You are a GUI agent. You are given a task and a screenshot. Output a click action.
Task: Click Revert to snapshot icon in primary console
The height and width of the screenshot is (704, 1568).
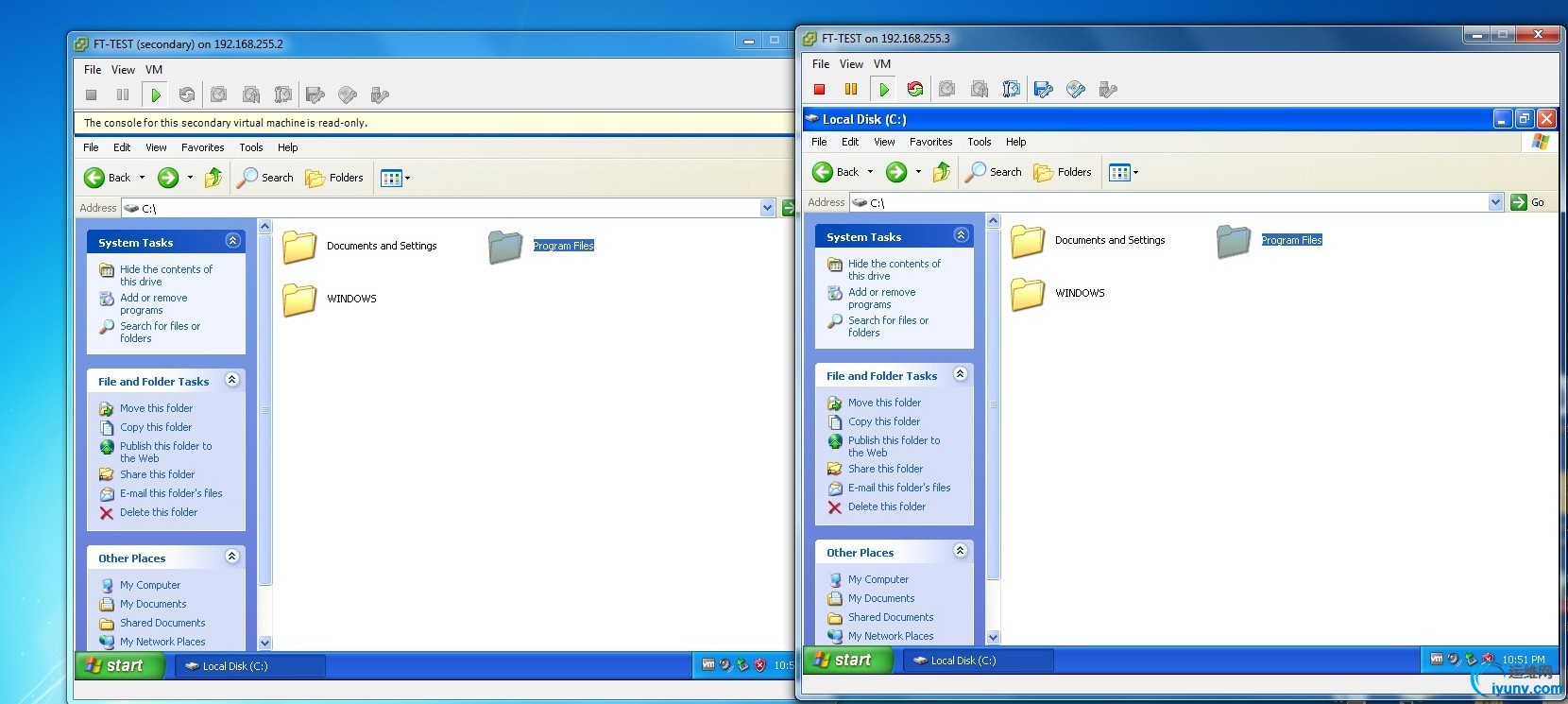(980, 89)
